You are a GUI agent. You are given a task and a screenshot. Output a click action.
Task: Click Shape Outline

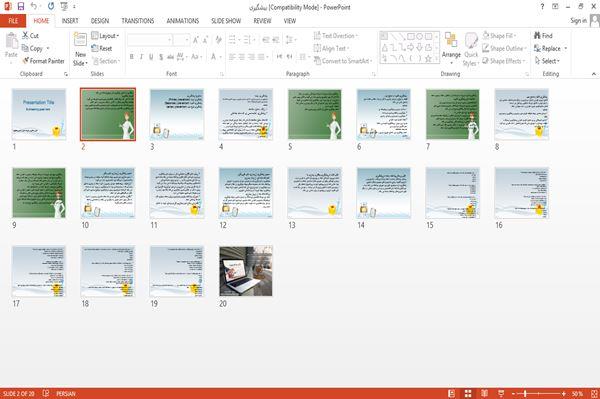(x=504, y=48)
